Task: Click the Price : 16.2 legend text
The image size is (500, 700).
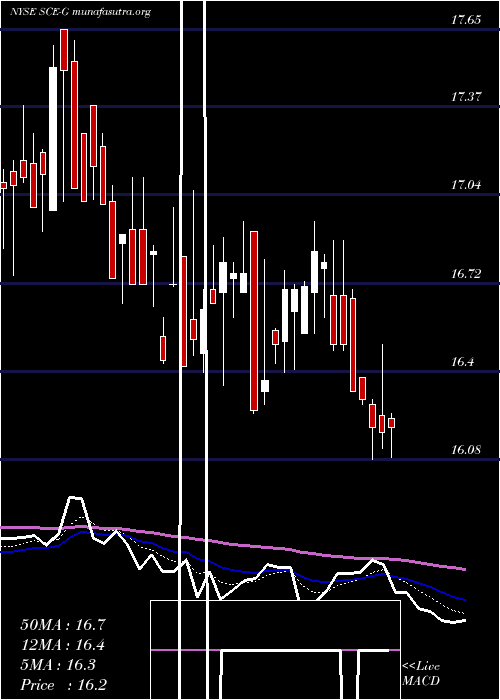Action: pyautogui.click(x=64, y=685)
